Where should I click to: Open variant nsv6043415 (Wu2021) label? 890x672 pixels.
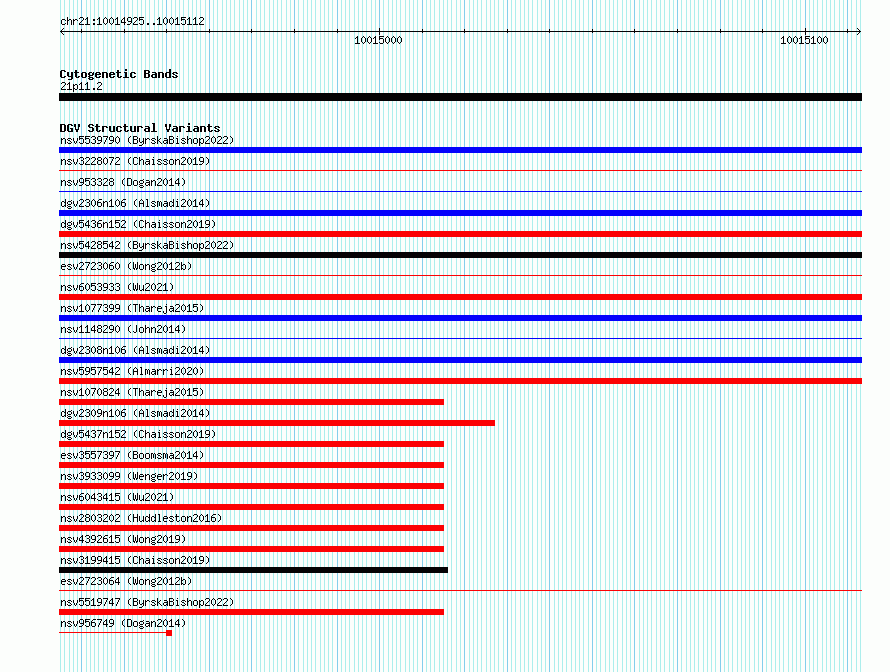[117, 497]
